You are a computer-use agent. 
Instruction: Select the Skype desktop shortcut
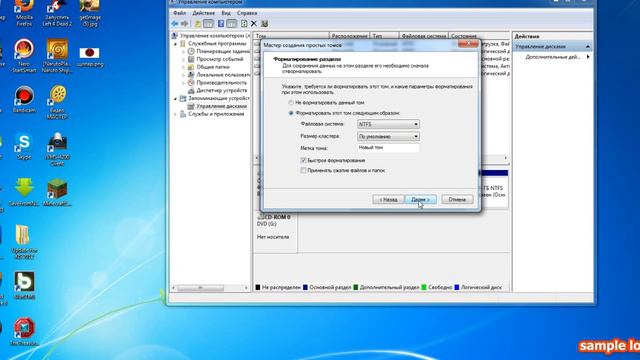[x=24, y=146]
